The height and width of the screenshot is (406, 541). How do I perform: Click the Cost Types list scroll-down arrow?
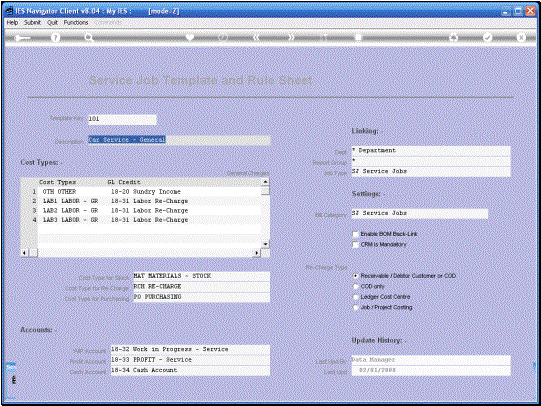pyautogui.click(x=265, y=244)
